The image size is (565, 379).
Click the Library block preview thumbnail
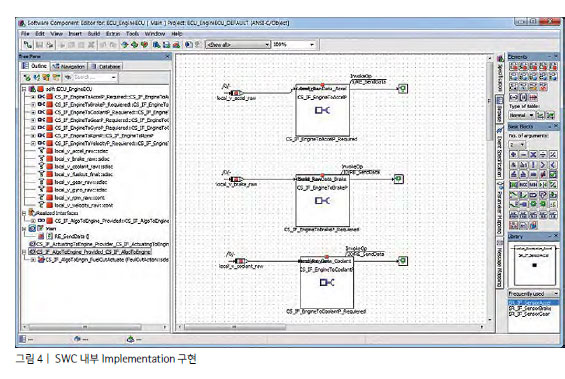coord(534,264)
